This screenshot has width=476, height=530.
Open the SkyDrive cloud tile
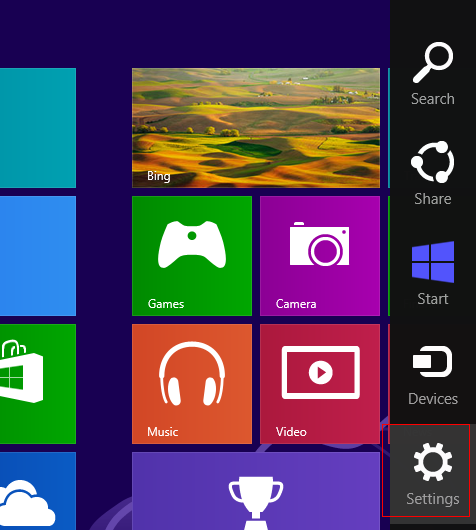pos(38,491)
